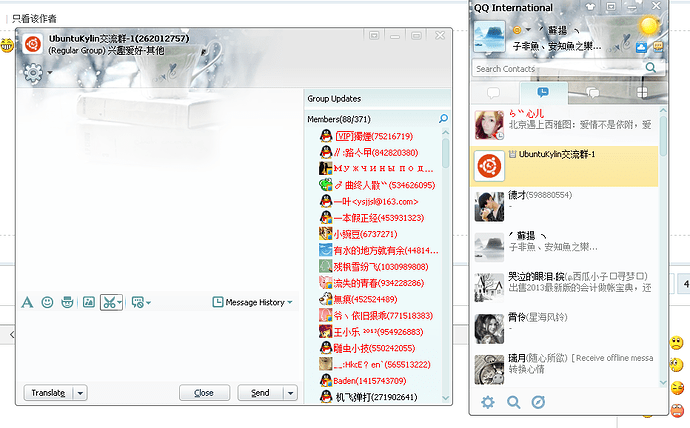
Task: Click the angry red emoji at bottom right
Action: [678, 410]
